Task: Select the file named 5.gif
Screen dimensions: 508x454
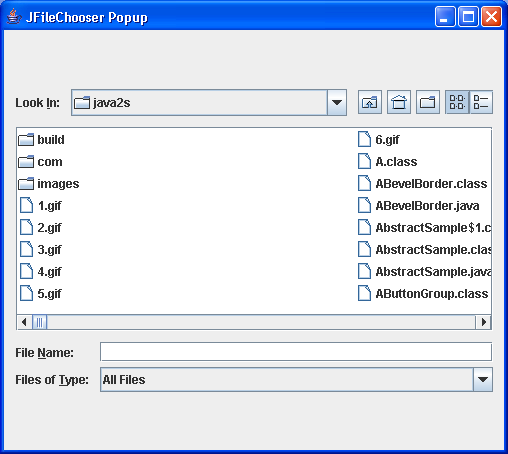Action: tap(50, 294)
